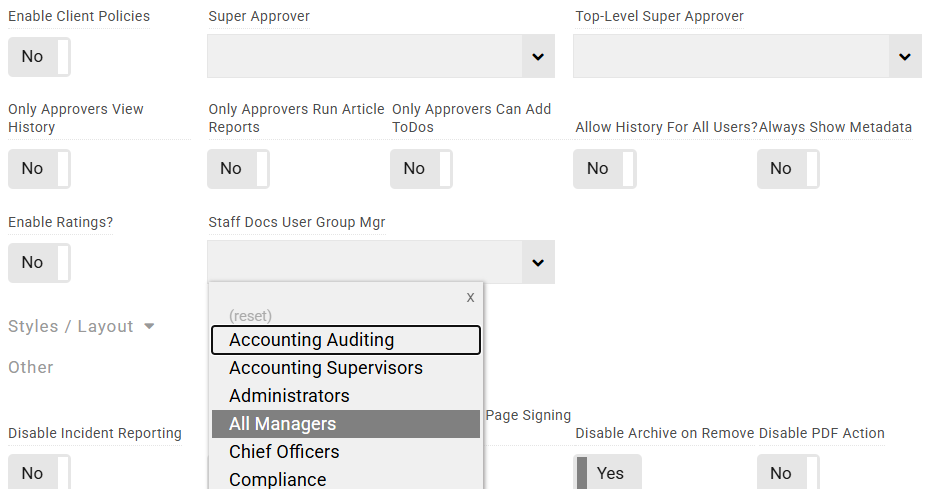Toggle Always Show Metadata switch

click(x=788, y=168)
